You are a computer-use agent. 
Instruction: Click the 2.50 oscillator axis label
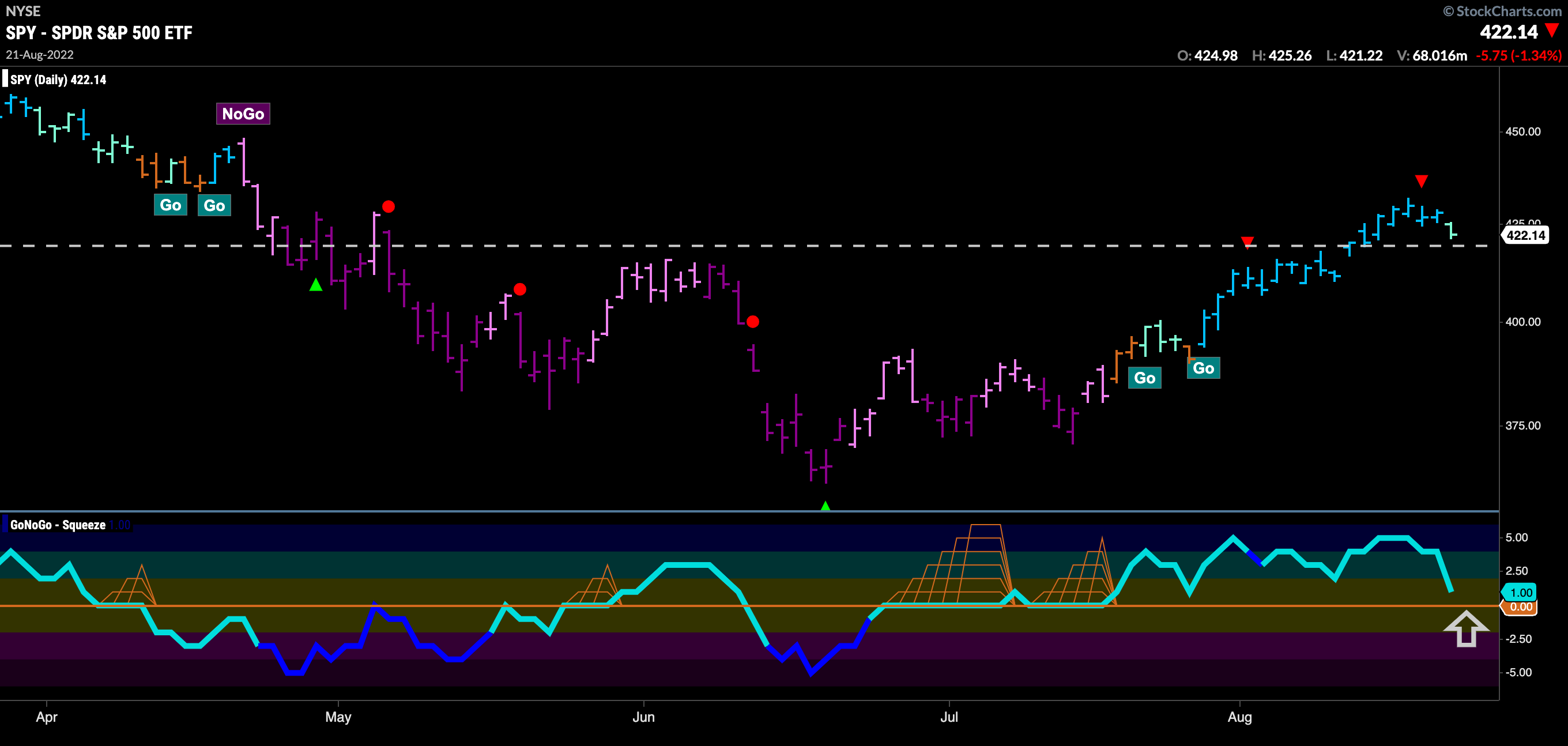pos(1516,571)
